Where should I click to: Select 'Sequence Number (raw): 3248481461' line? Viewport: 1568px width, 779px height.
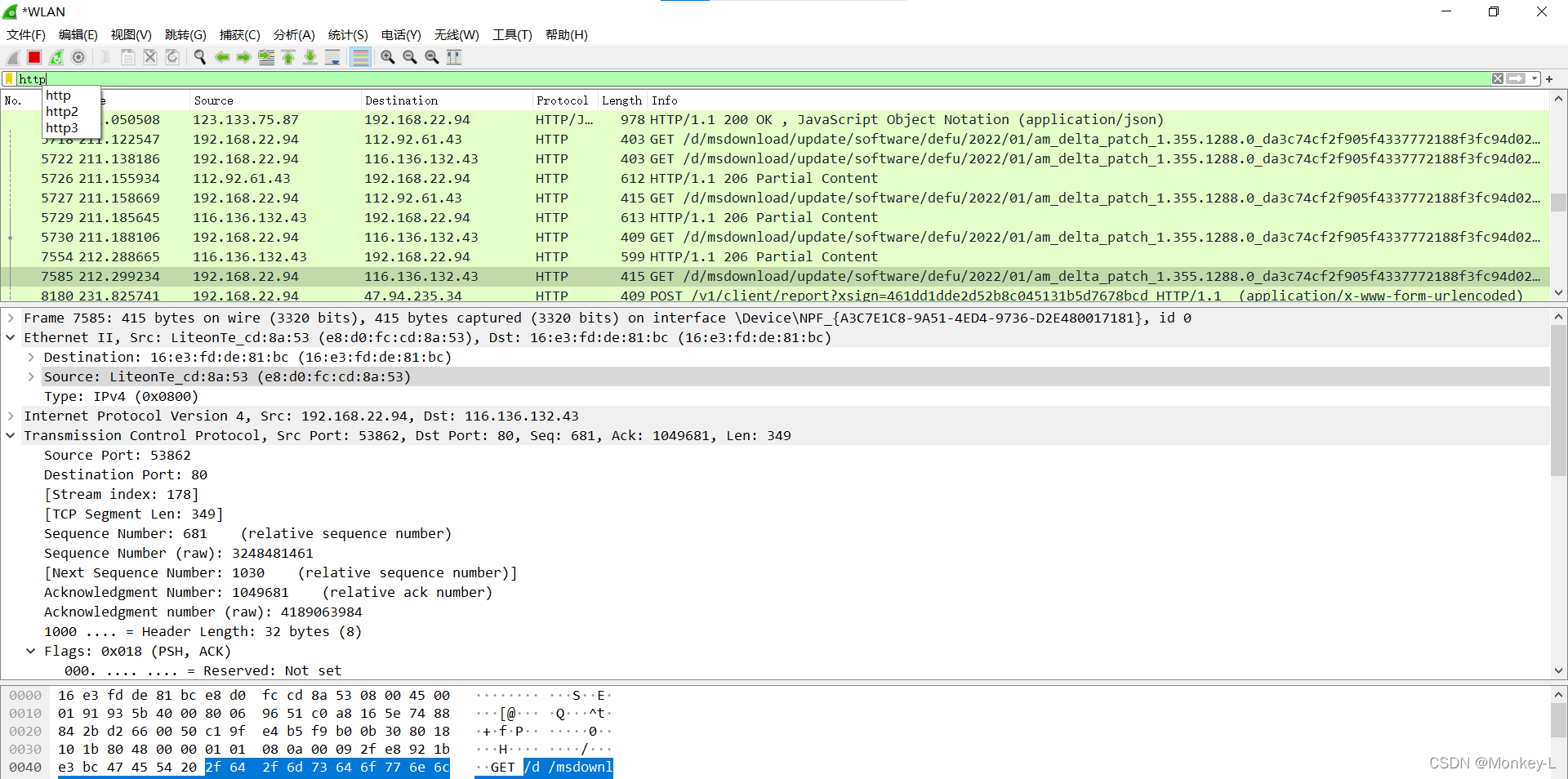pos(179,554)
